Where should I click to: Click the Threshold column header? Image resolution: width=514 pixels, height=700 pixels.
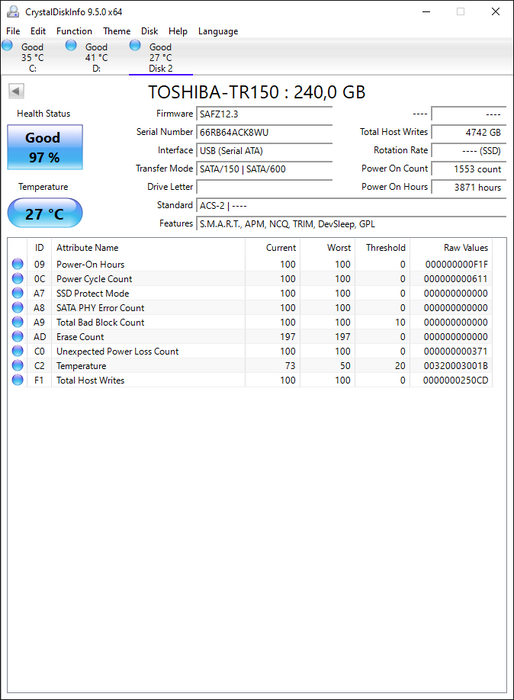point(382,248)
